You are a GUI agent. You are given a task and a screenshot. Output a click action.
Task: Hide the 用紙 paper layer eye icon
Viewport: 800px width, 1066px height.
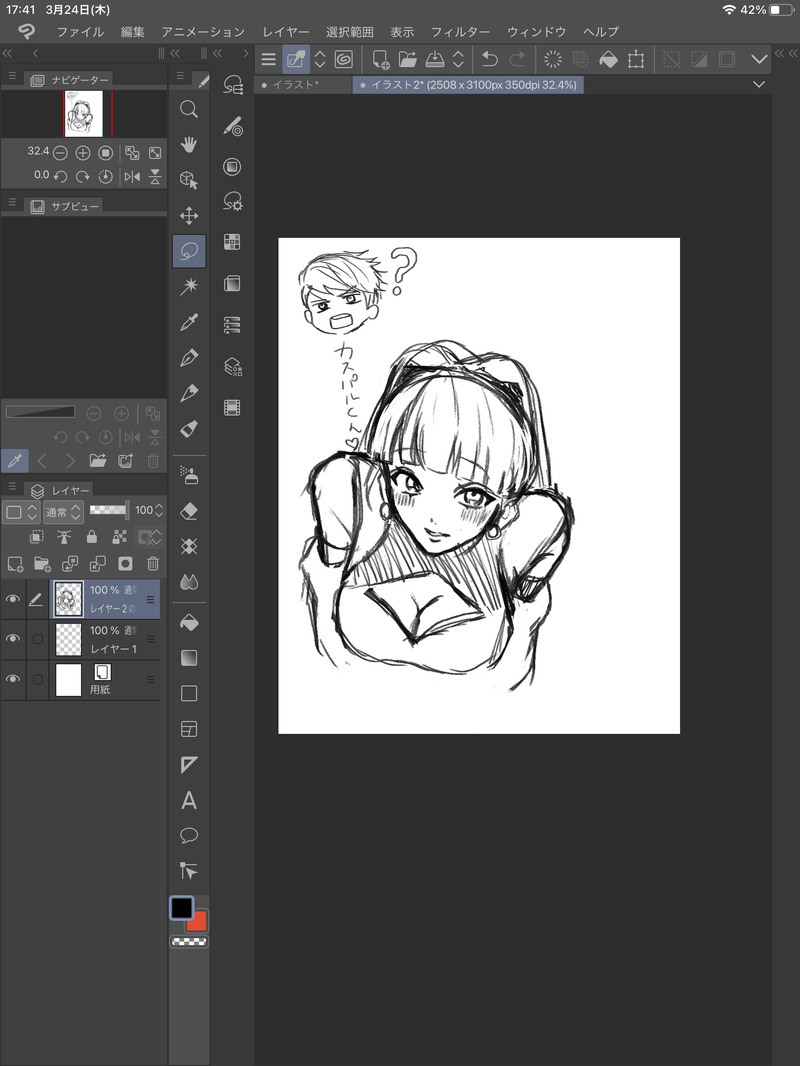click(13, 679)
